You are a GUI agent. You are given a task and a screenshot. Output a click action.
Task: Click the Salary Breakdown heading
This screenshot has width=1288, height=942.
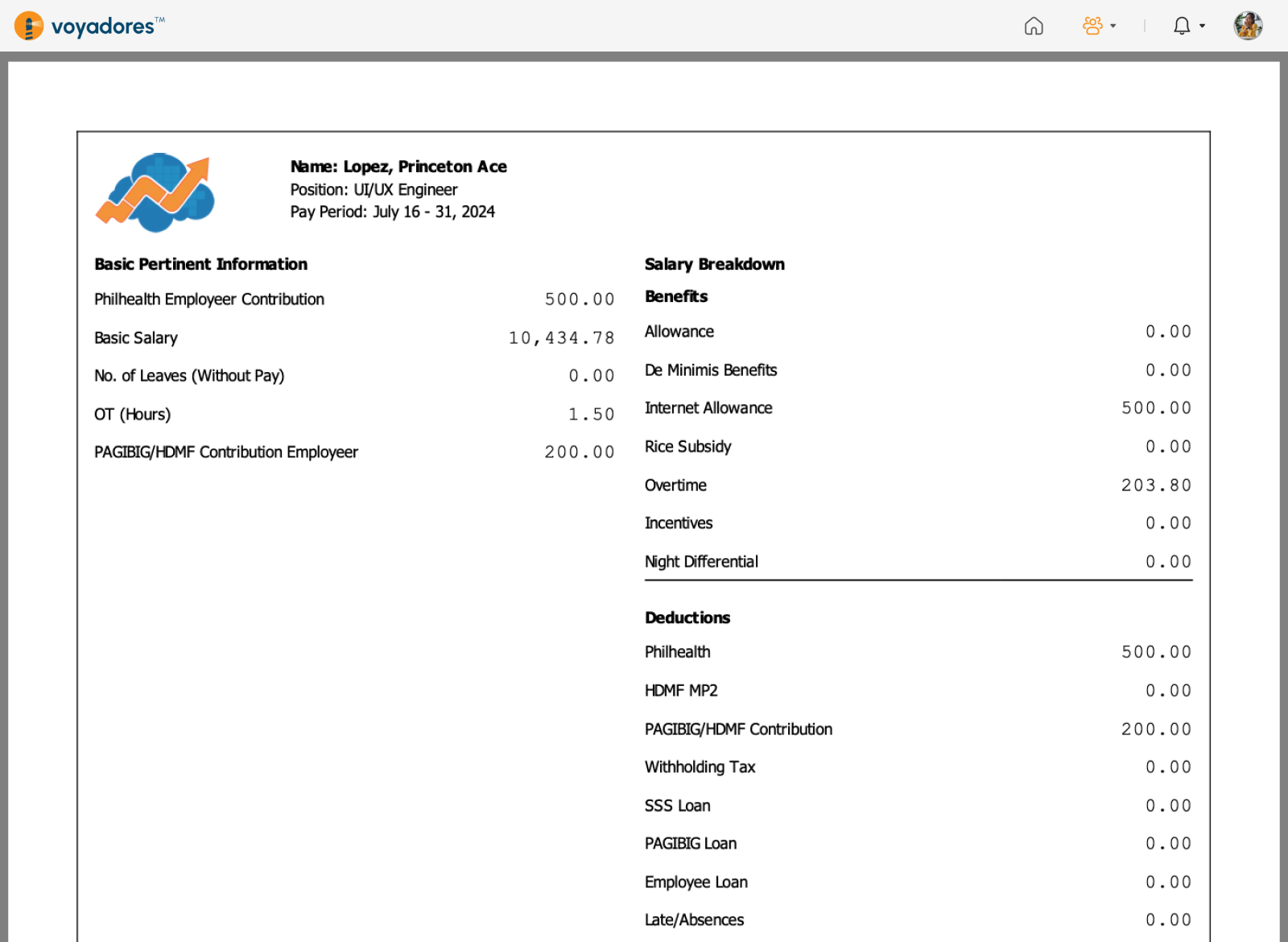[x=715, y=264]
